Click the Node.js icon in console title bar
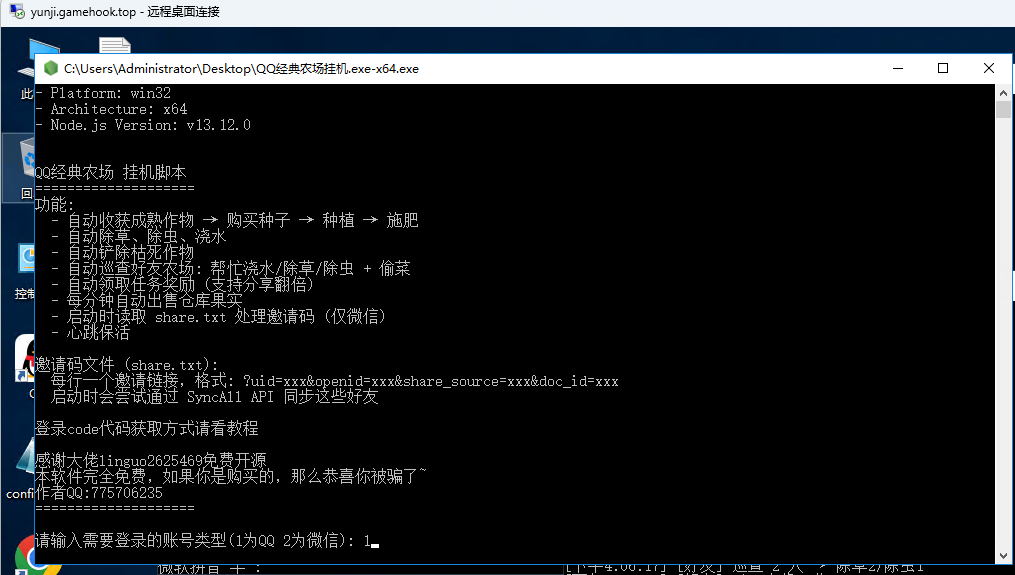 click(50, 69)
